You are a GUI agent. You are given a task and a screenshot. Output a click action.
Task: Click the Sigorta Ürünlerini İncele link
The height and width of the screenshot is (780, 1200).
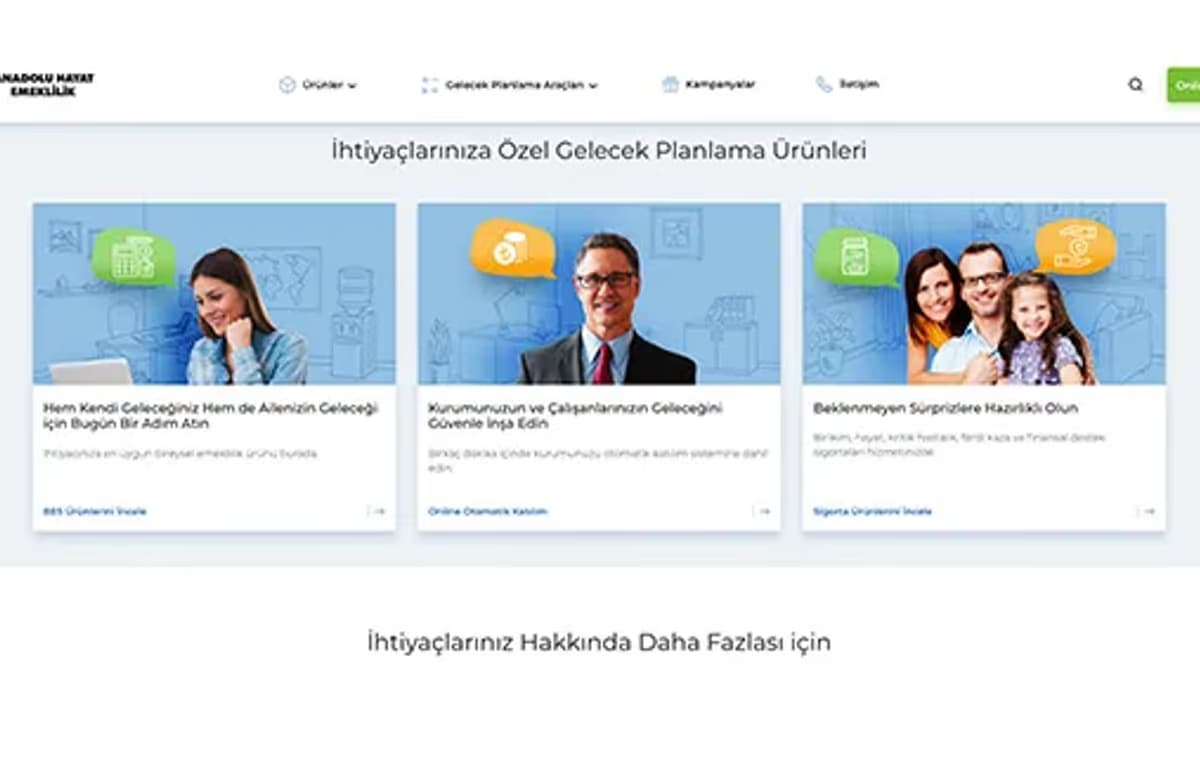click(x=873, y=511)
